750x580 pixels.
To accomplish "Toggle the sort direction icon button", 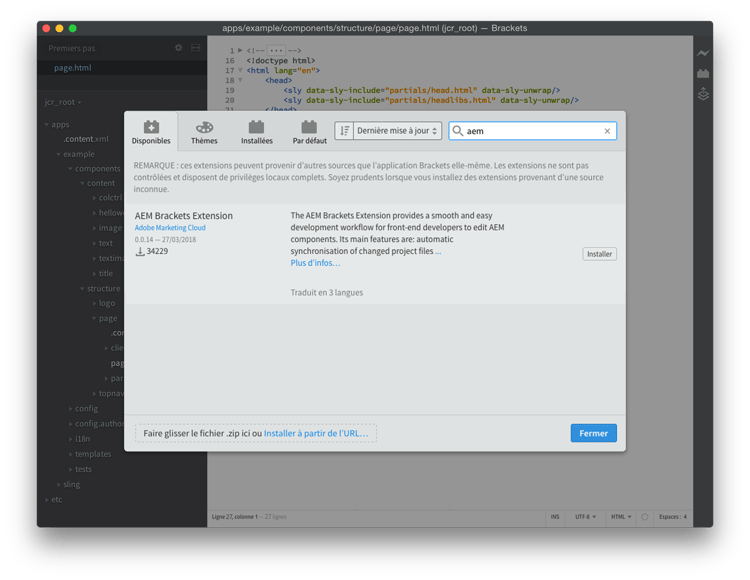I will click(344, 131).
